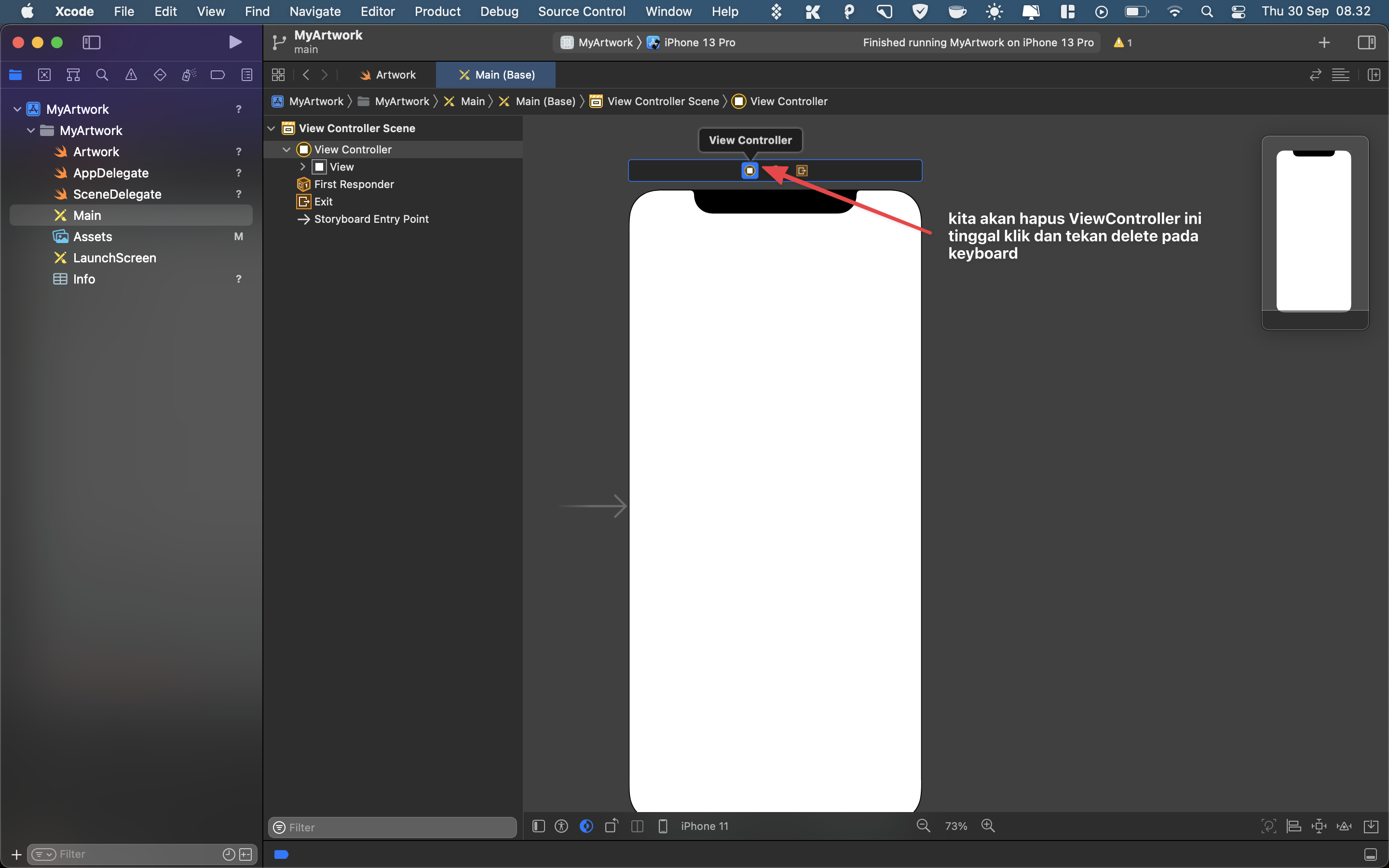The image size is (1389, 868).
Task: Open accessibility settings in the canvas bar
Action: click(x=561, y=826)
